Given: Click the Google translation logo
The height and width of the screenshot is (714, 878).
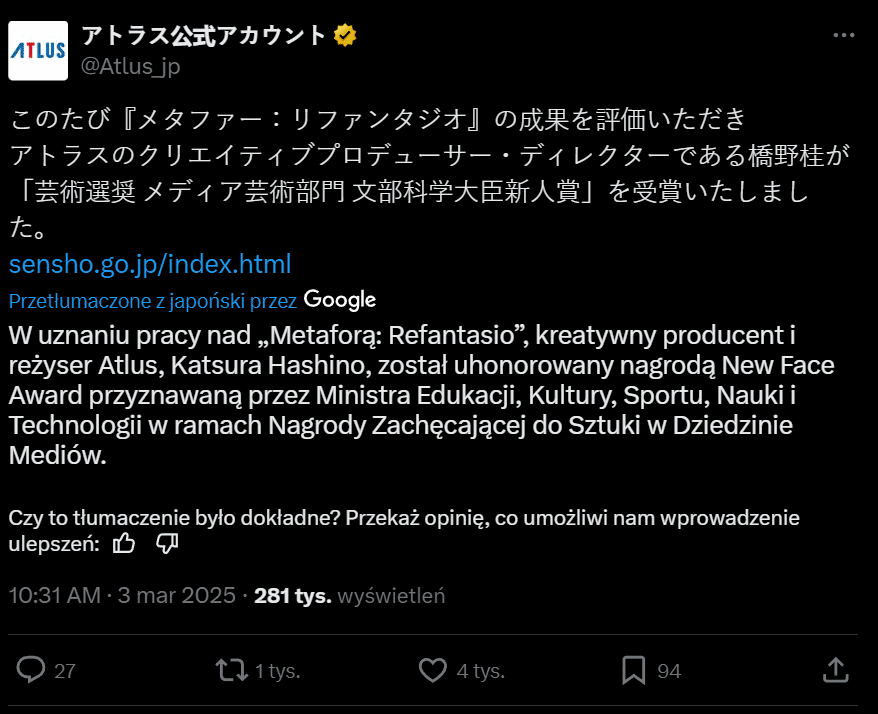Looking at the screenshot, I should click(x=340, y=299).
